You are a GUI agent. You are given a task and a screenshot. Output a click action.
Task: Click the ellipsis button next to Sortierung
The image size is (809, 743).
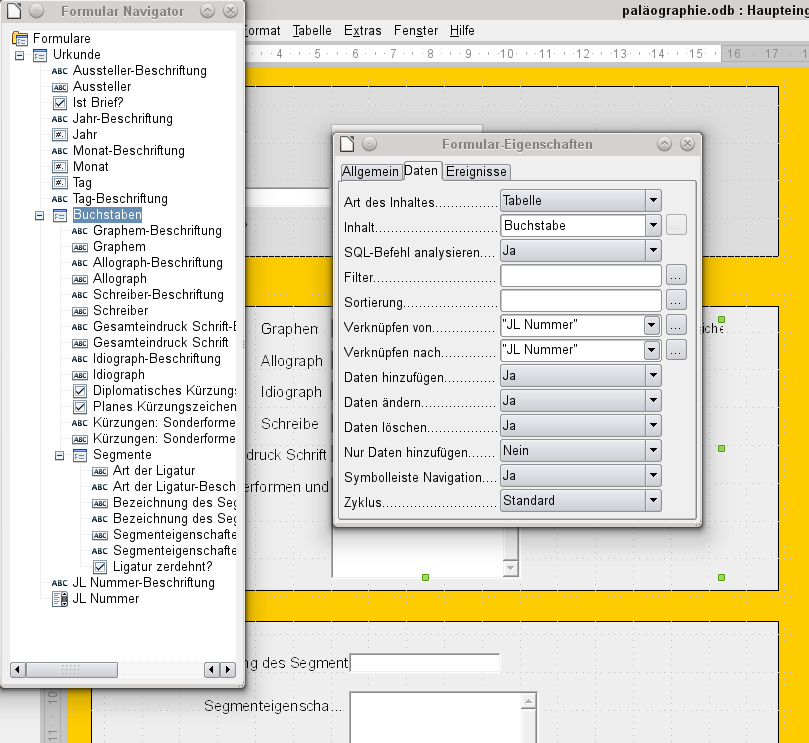[x=676, y=300]
